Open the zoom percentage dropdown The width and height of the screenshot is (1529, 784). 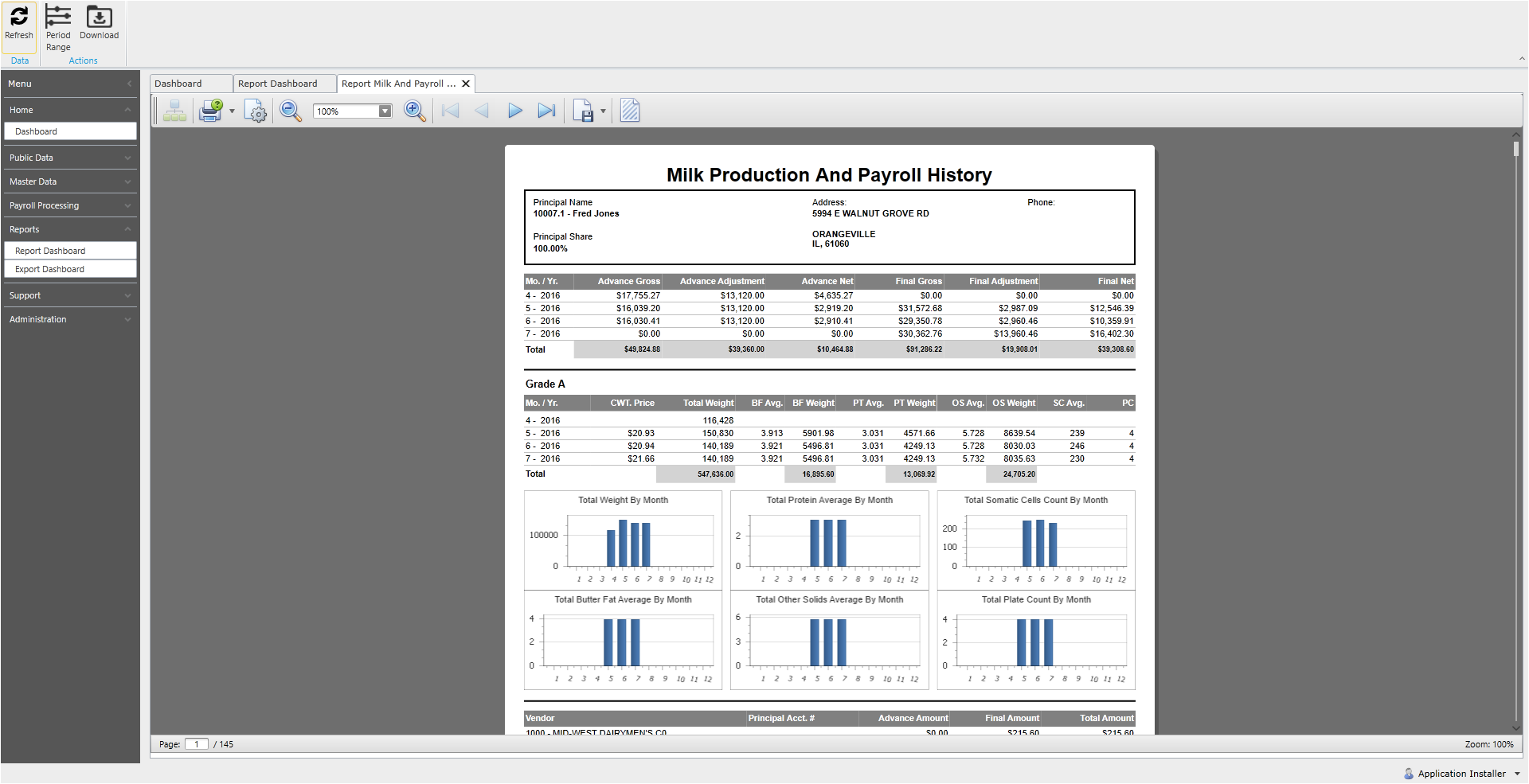385,111
